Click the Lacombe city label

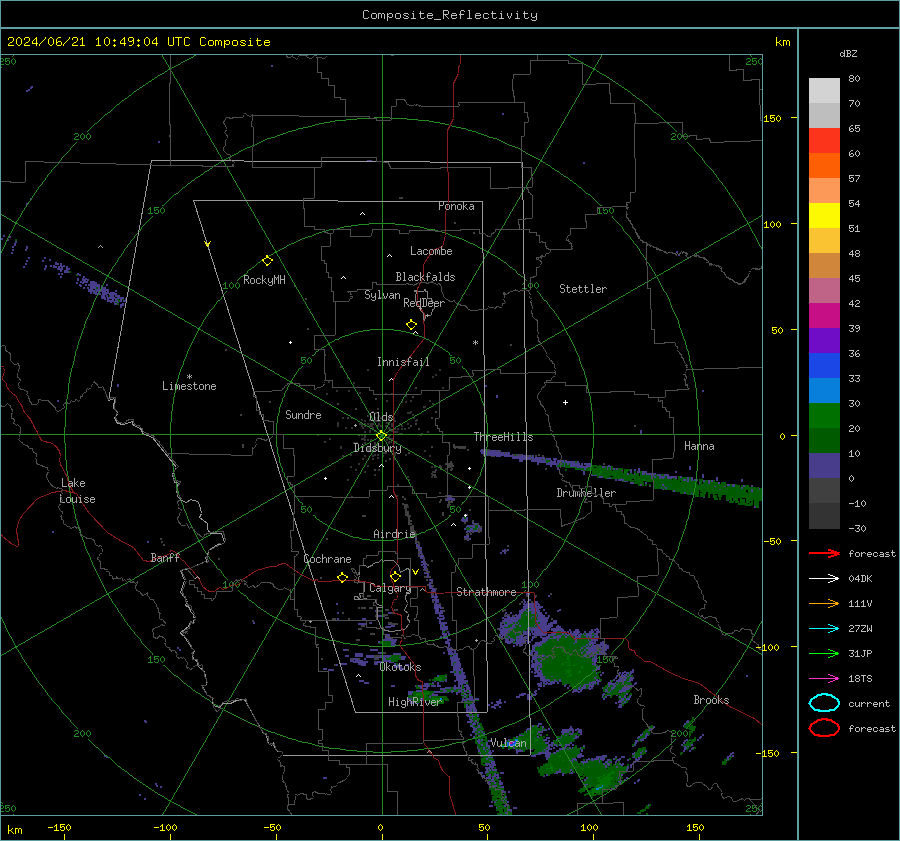point(431,251)
